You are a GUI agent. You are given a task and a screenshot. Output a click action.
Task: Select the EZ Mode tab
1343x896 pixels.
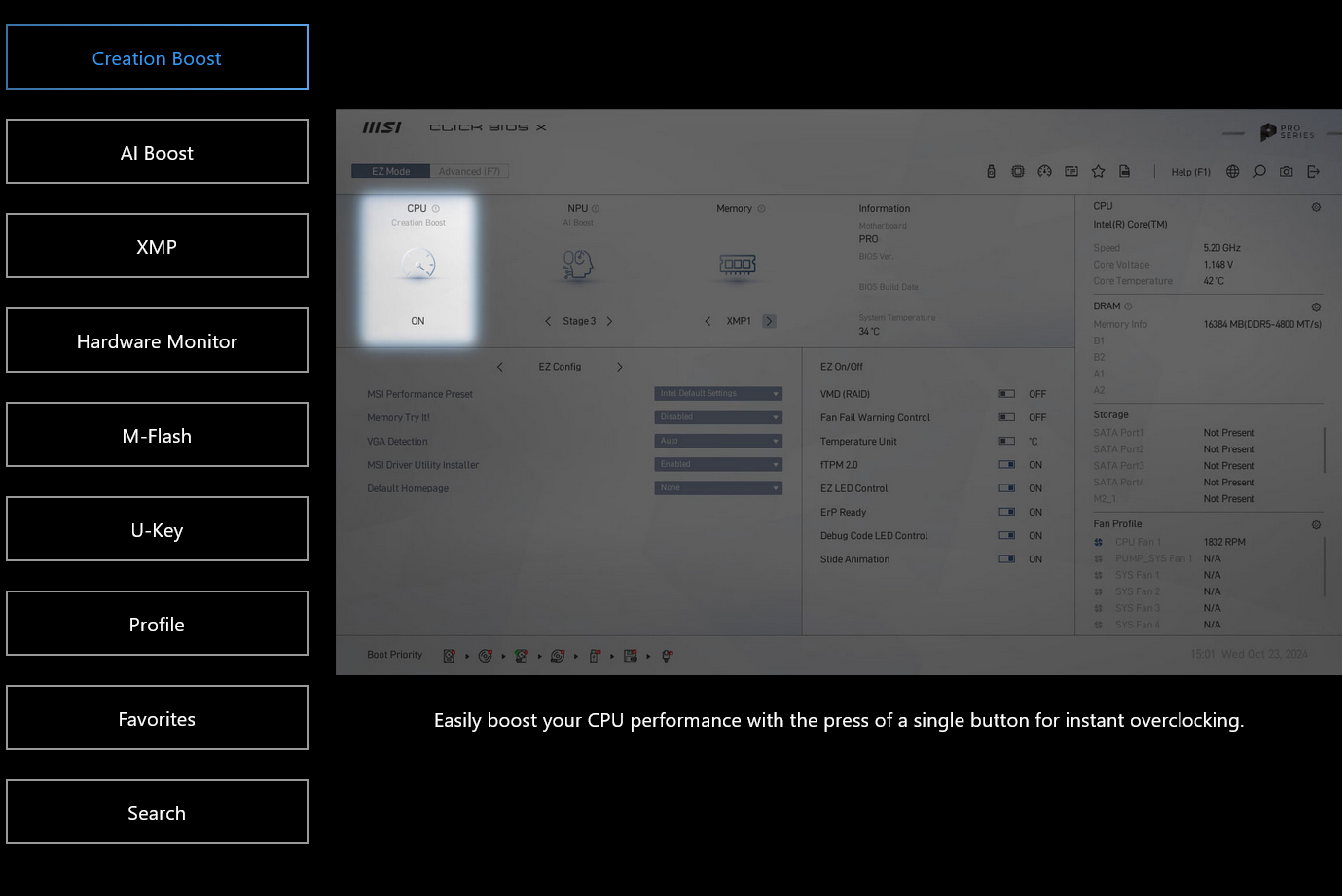(x=390, y=172)
